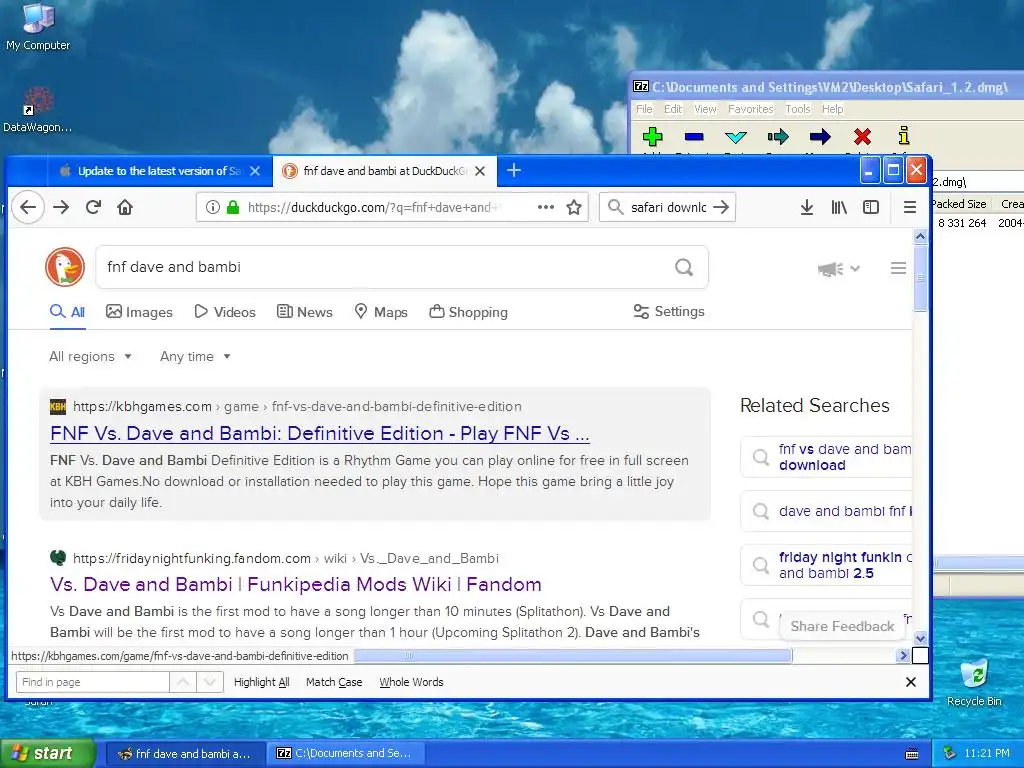Image resolution: width=1024 pixels, height=768 pixels.
Task: Click the green Add icon in 7-Zip
Action: tap(652, 136)
